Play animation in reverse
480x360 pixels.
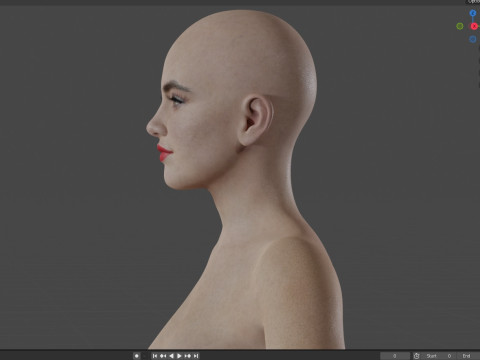coord(171,356)
